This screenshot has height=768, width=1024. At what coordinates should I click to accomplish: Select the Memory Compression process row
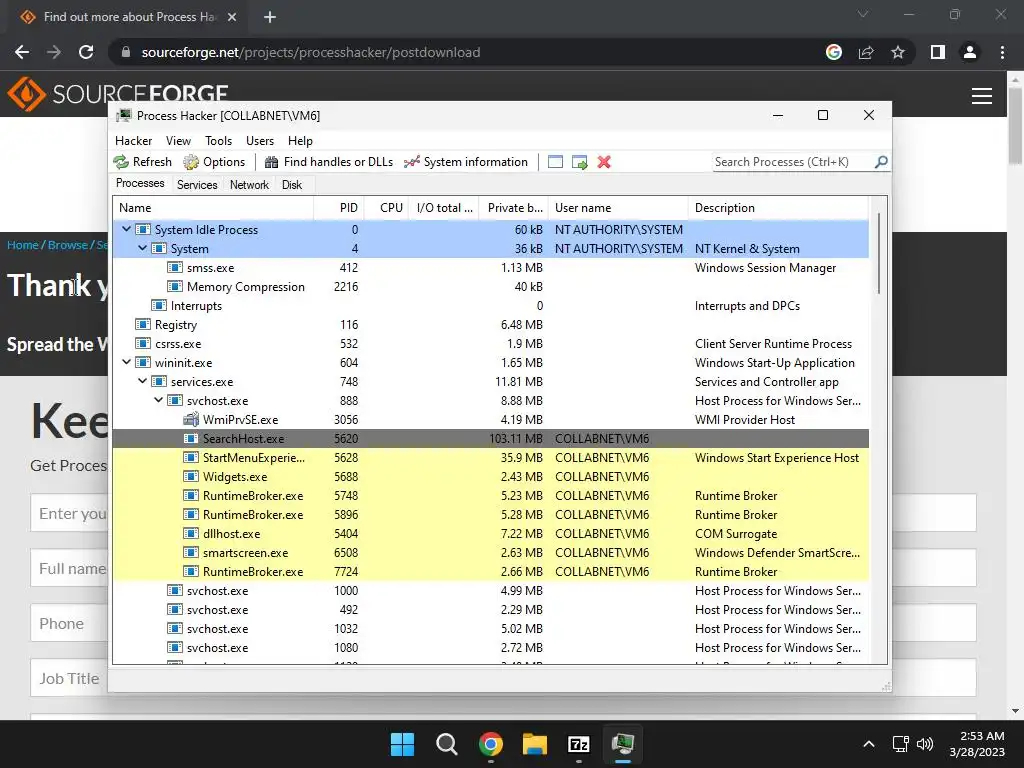click(x=490, y=287)
